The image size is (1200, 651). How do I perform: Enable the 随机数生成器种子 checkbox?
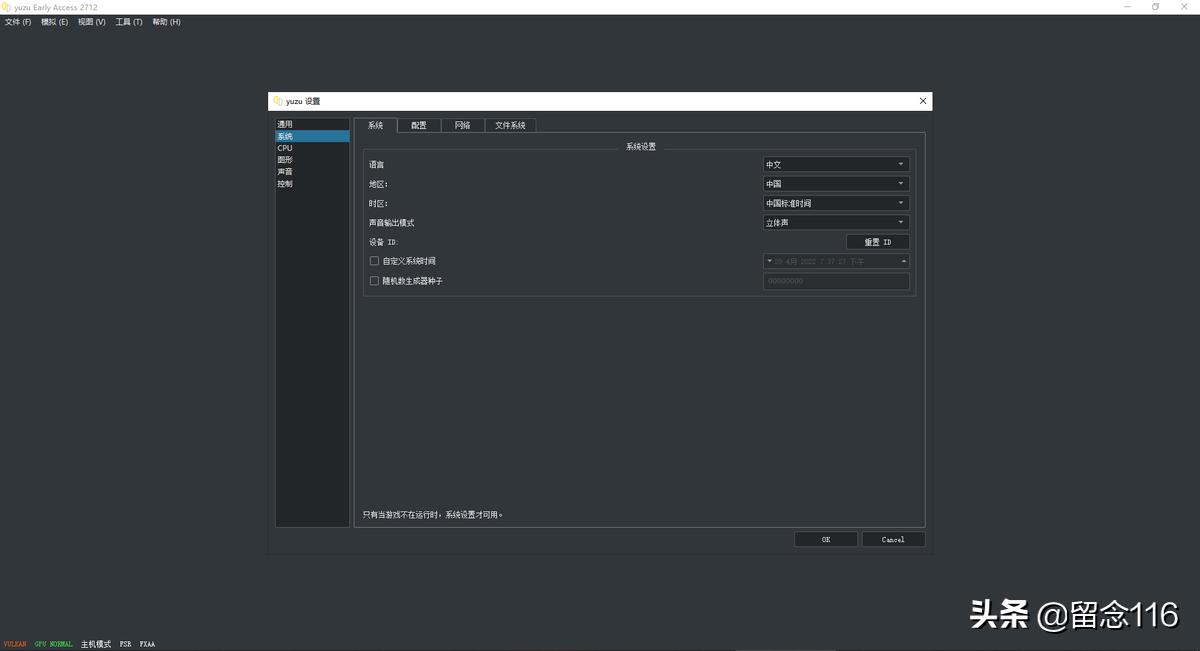[x=375, y=281]
